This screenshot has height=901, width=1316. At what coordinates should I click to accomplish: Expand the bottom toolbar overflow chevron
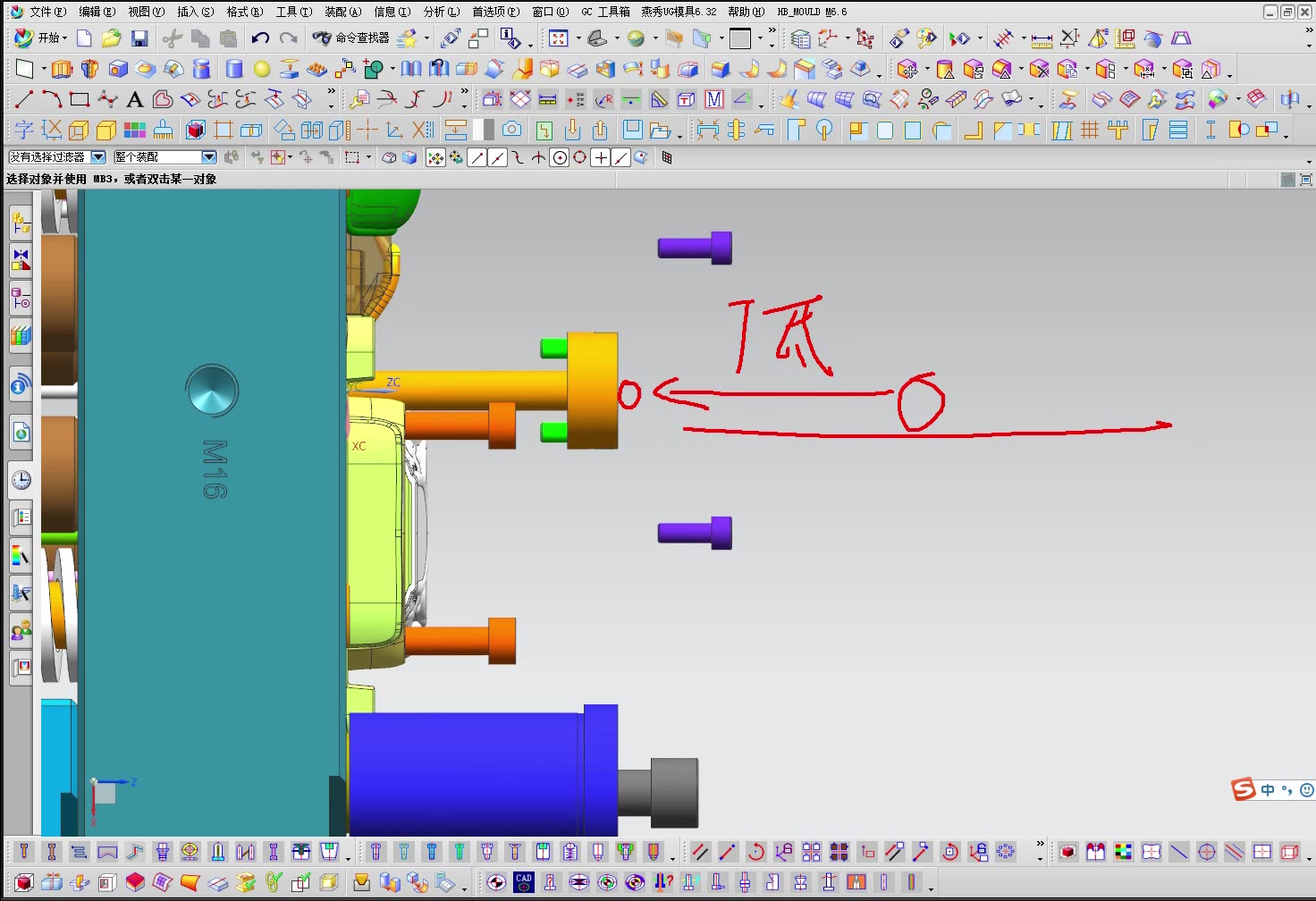(x=1040, y=844)
